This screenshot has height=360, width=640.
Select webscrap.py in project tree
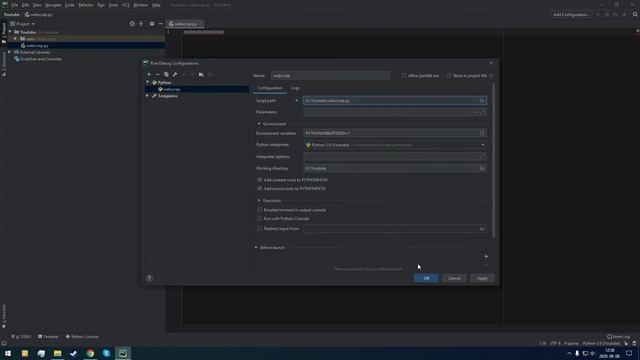pos(37,46)
